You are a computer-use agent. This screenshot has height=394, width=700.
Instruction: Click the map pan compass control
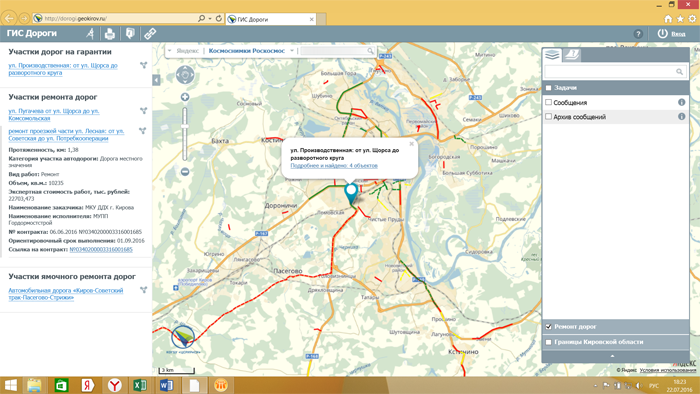click(185, 75)
